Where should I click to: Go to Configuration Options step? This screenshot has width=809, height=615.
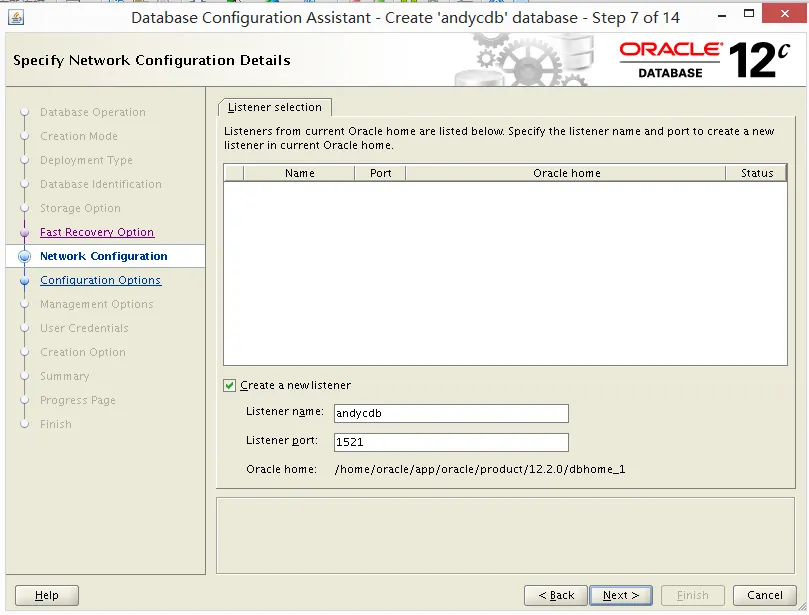pos(101,280)
